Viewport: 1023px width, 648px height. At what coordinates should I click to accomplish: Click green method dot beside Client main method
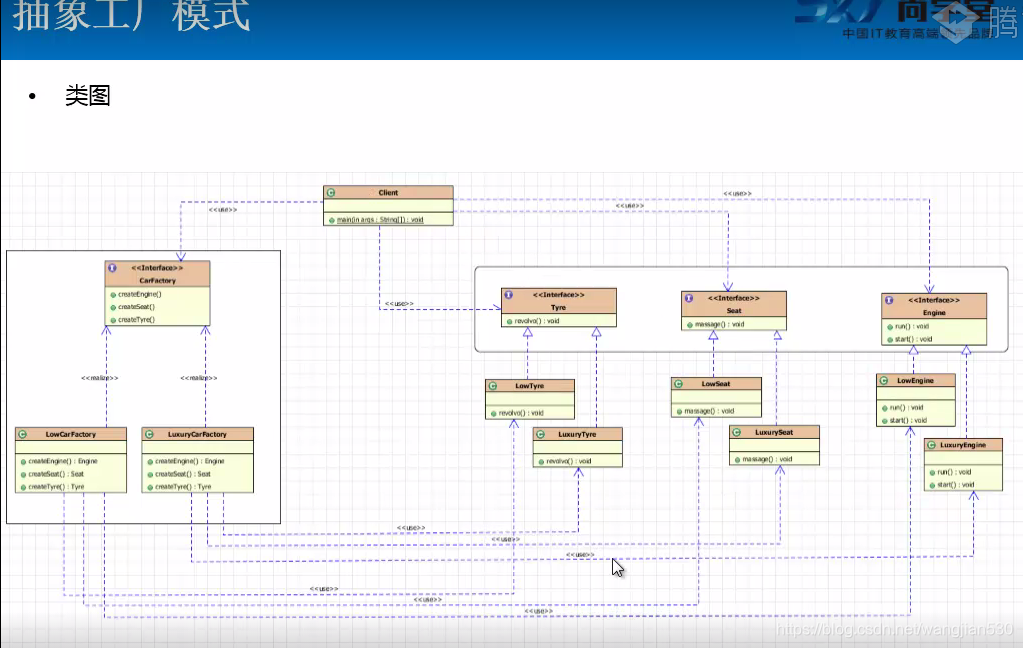point(331,220)
